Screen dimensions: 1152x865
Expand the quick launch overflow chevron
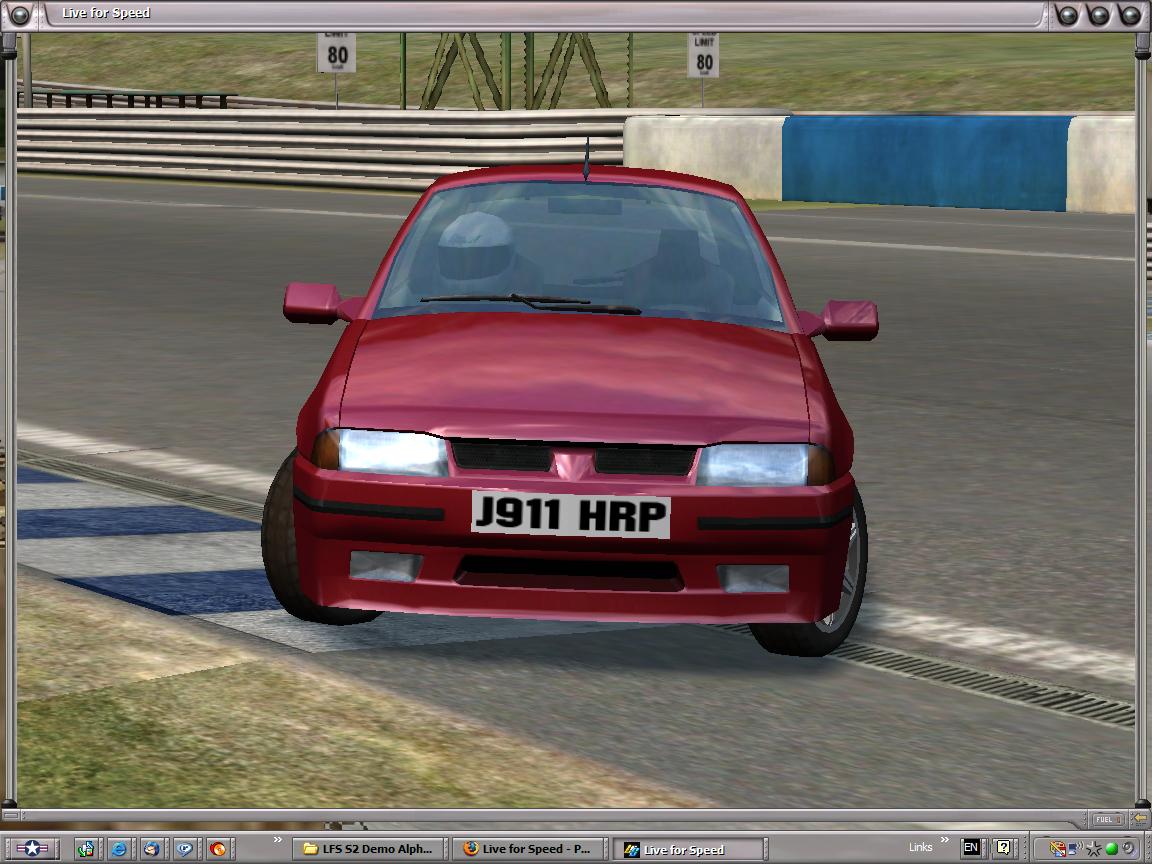(278, 840)
